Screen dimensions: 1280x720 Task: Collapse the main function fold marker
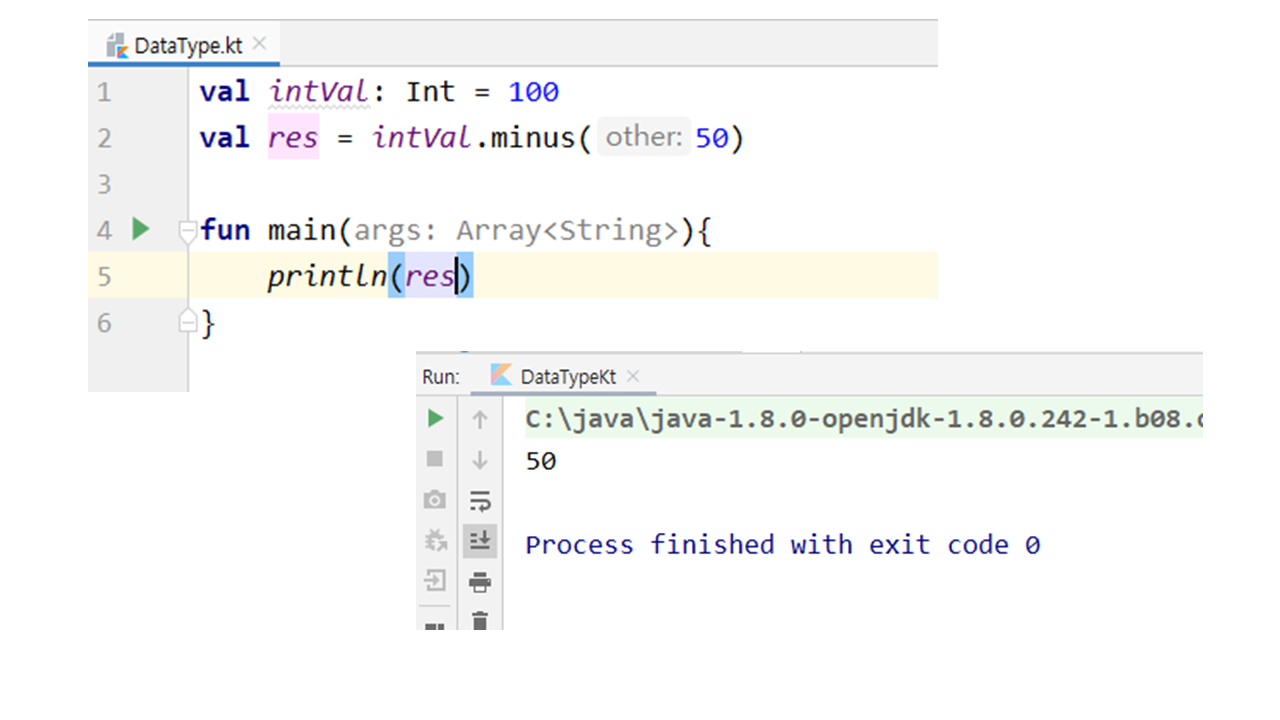pyautogui.click(x=188, y=232)
